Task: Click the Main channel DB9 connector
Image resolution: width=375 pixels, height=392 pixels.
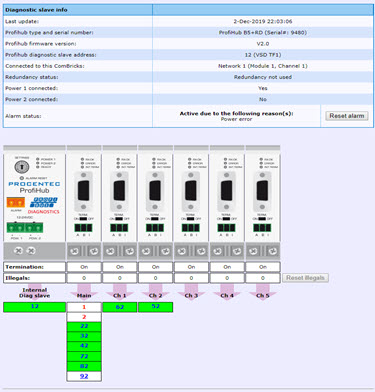Action: click(x=84, y=191)
